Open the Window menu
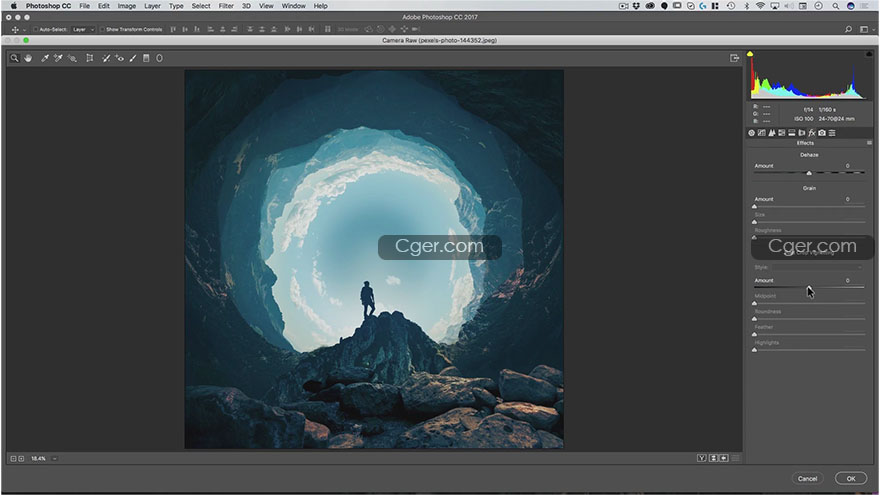Viewport: 880px width, 495px height. coord(294,6)
